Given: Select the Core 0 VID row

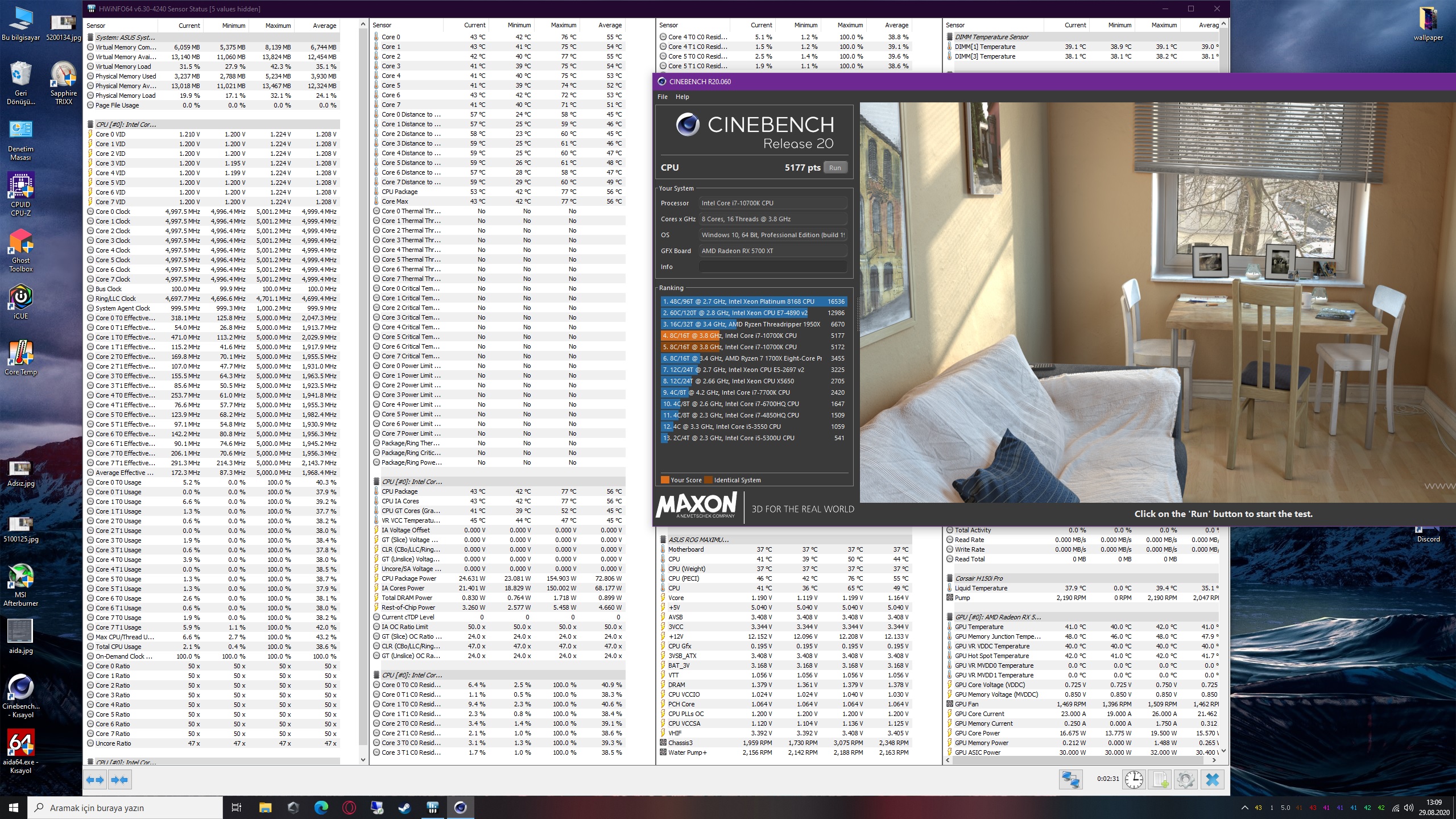Looking at the screenshot, I should [x=213, y=134].
